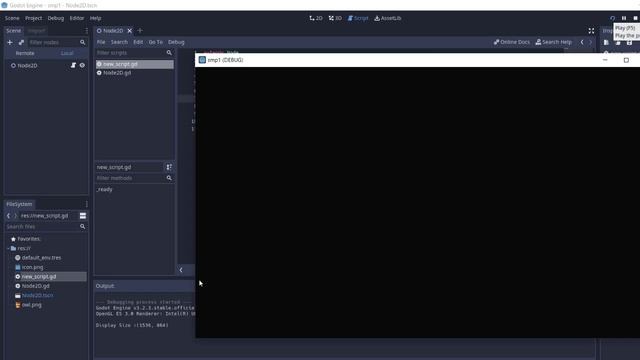Select the FileSystem dock tab

(19, 204)
